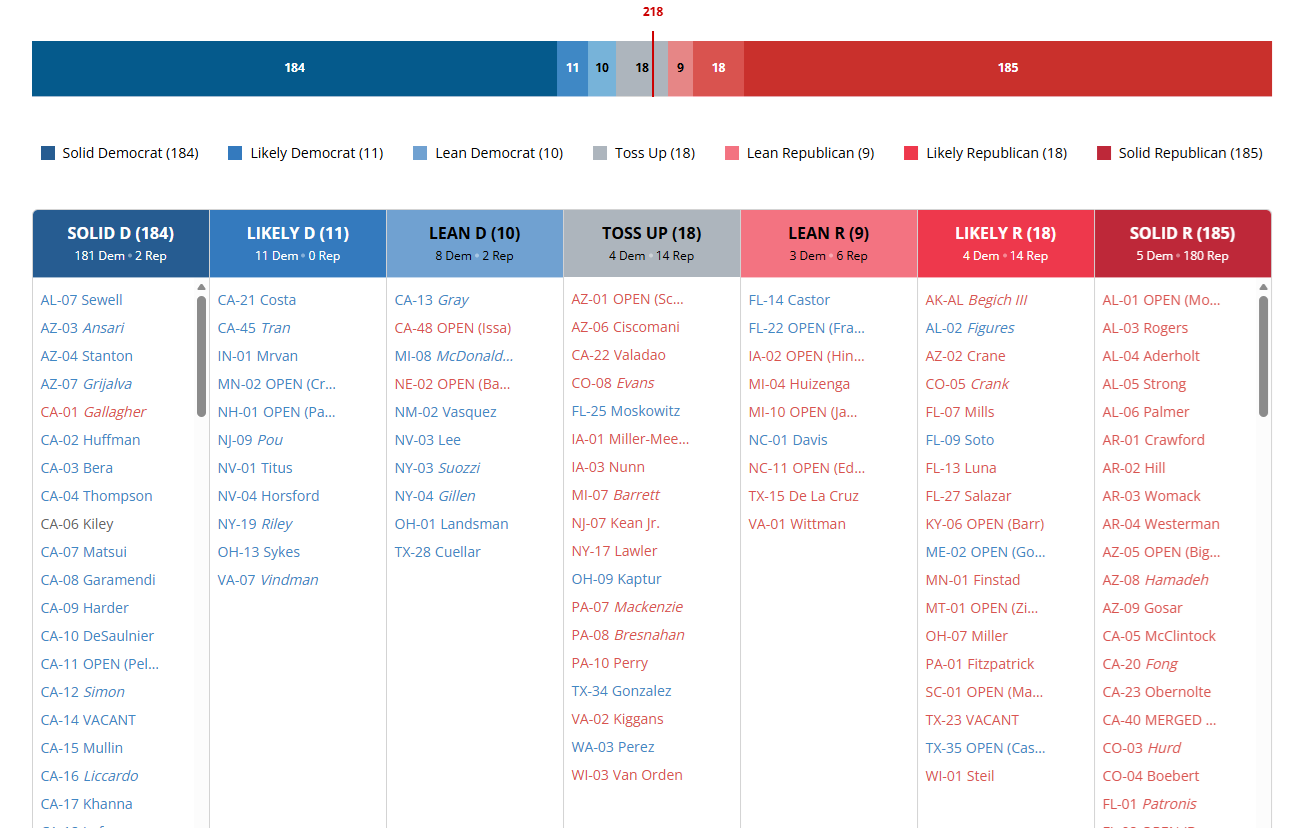Click the Solid D column scroll-up arrow
The image size is (1297, 828).
click(x=202, y=287)
